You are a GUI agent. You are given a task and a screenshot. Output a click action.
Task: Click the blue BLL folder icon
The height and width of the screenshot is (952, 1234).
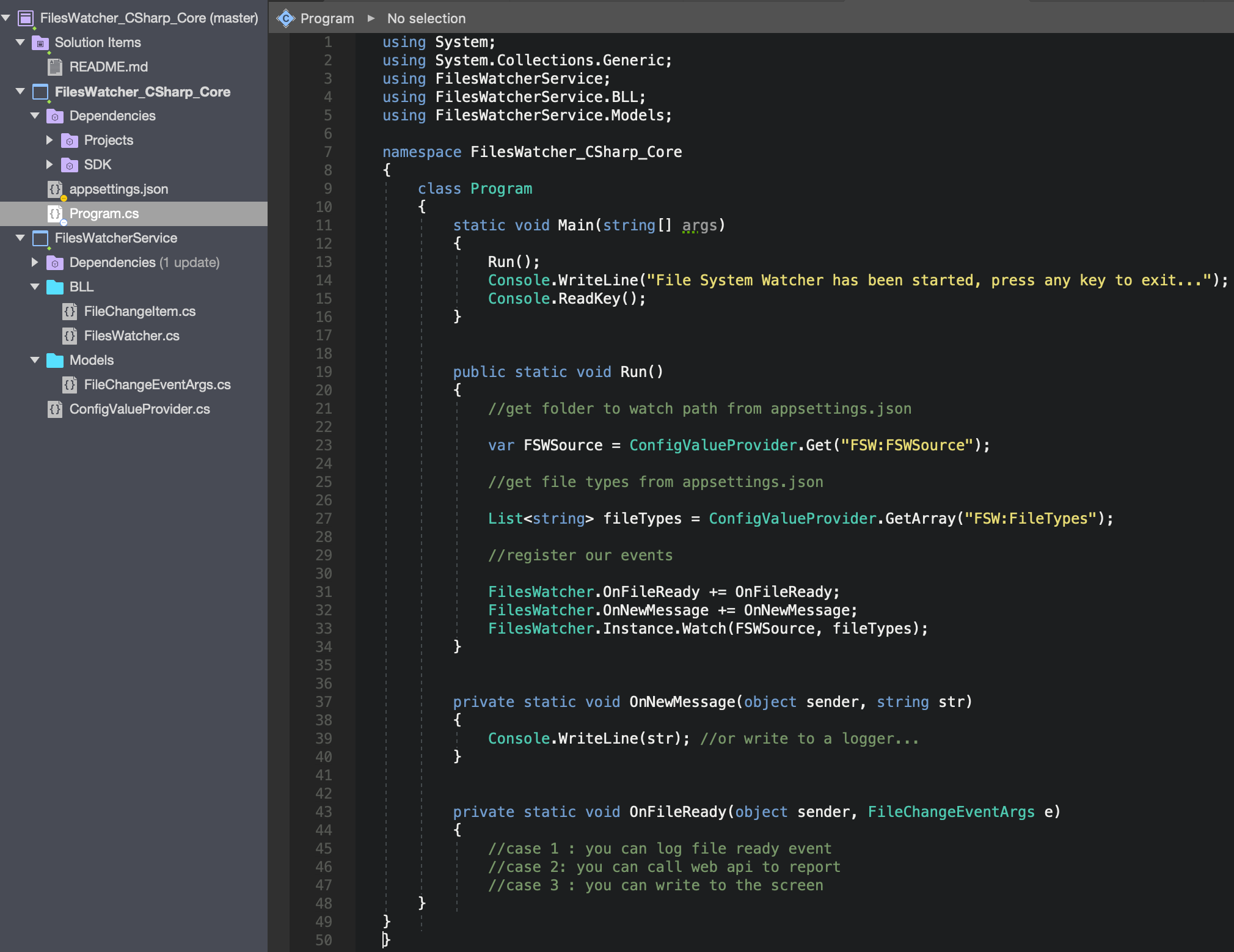(x=55, y=287)
